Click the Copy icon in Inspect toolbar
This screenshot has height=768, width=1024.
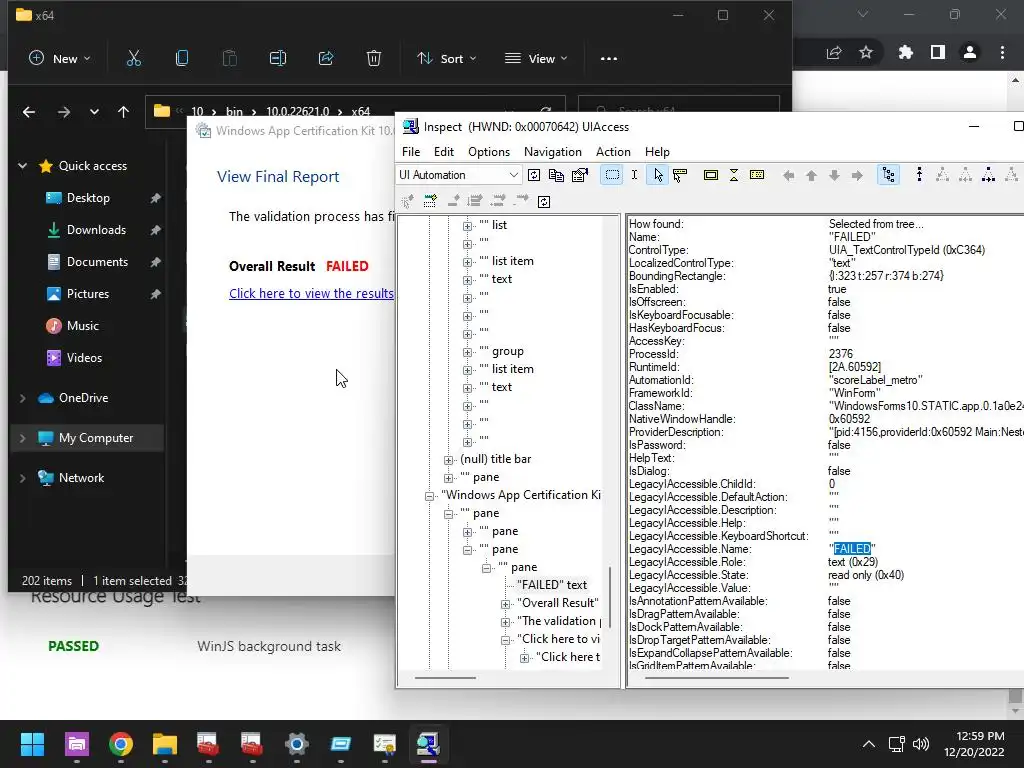point(556,175)
